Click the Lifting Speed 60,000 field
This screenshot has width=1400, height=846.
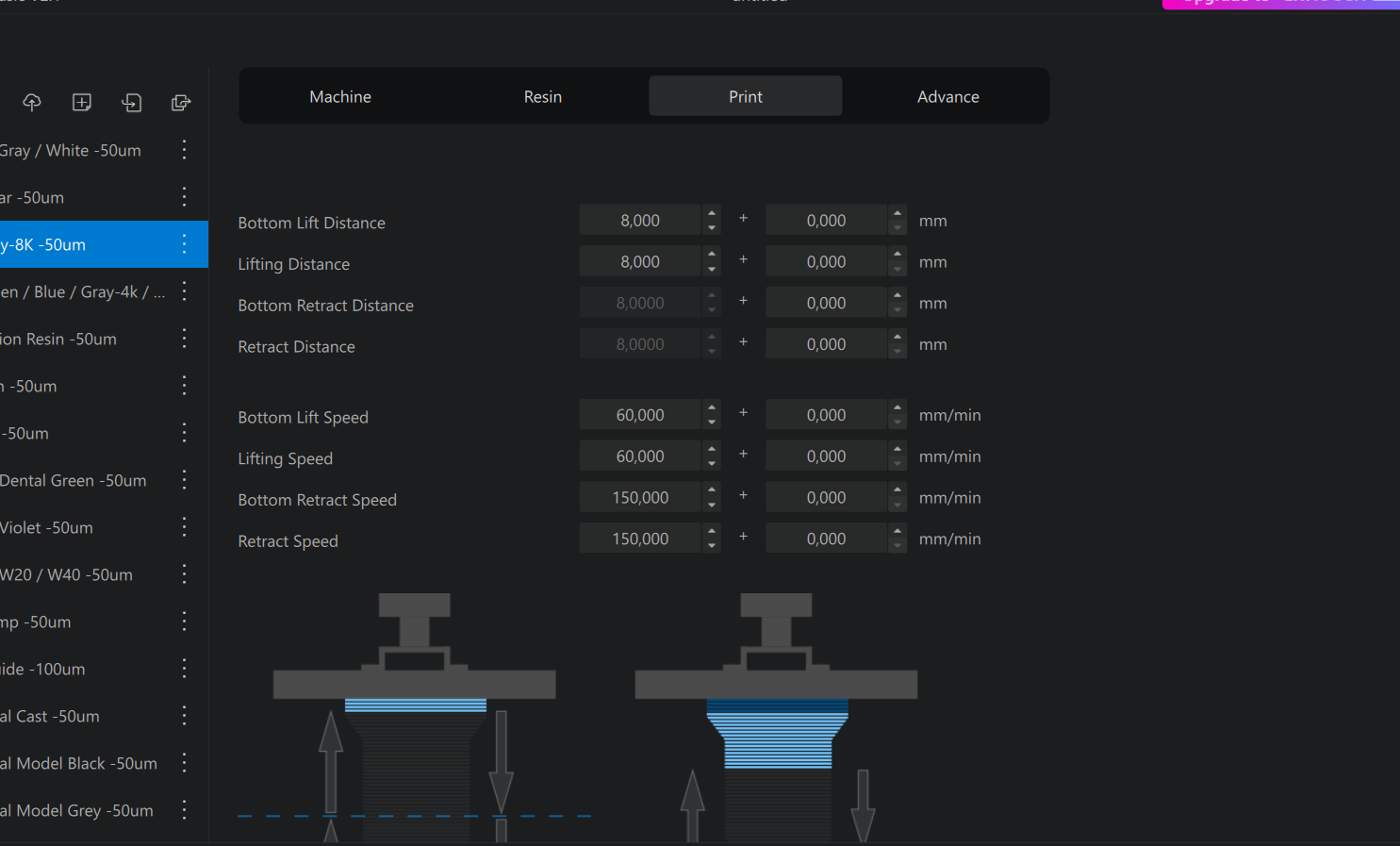click(x=641, y=456)
